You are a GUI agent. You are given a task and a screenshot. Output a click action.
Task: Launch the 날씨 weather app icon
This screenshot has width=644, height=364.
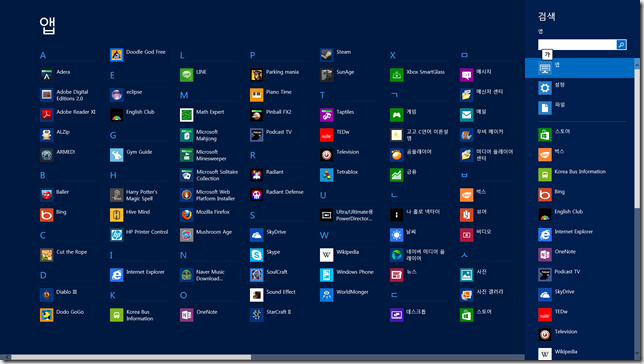397,235
